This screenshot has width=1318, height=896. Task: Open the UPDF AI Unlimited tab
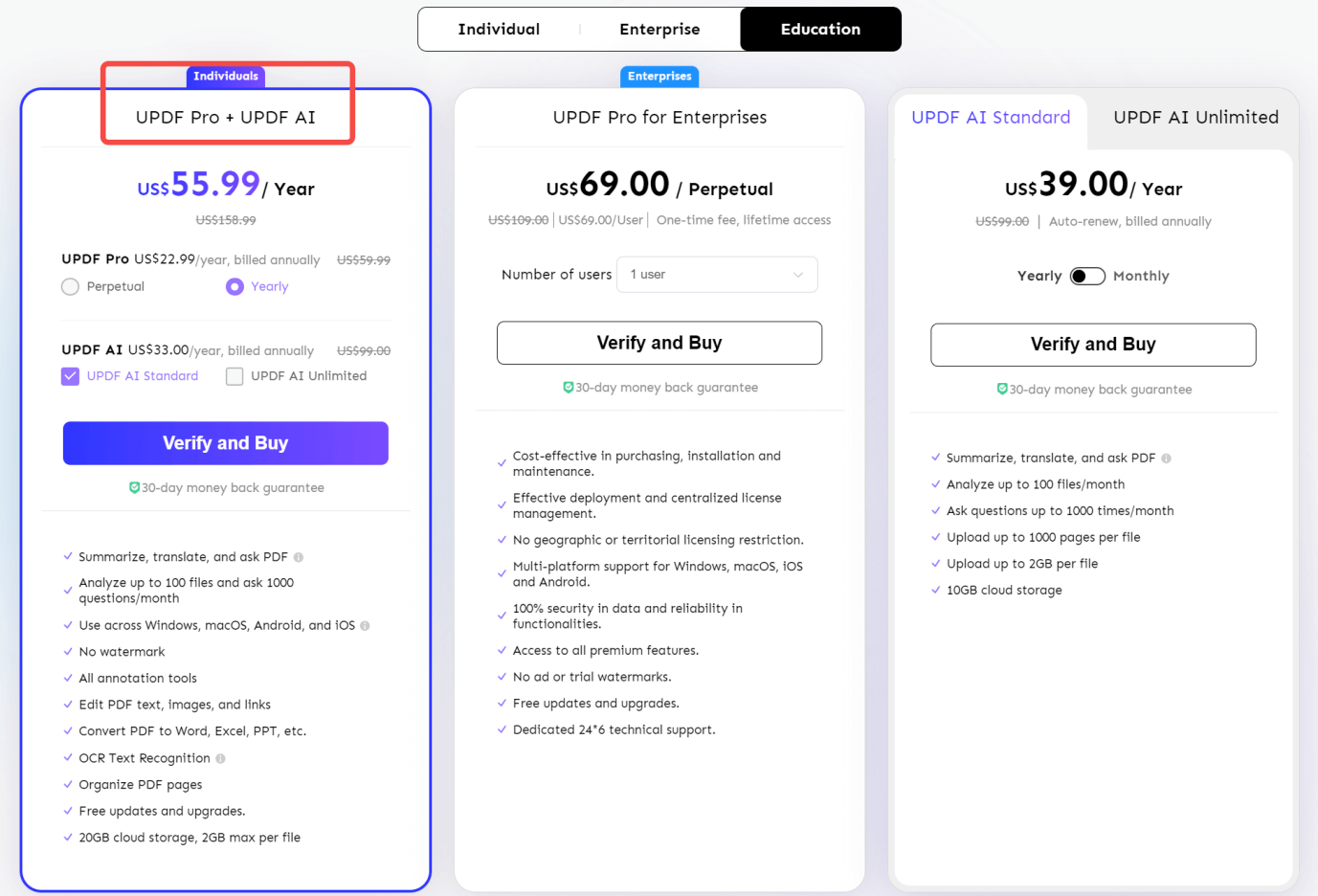(x=1195, y=118)
